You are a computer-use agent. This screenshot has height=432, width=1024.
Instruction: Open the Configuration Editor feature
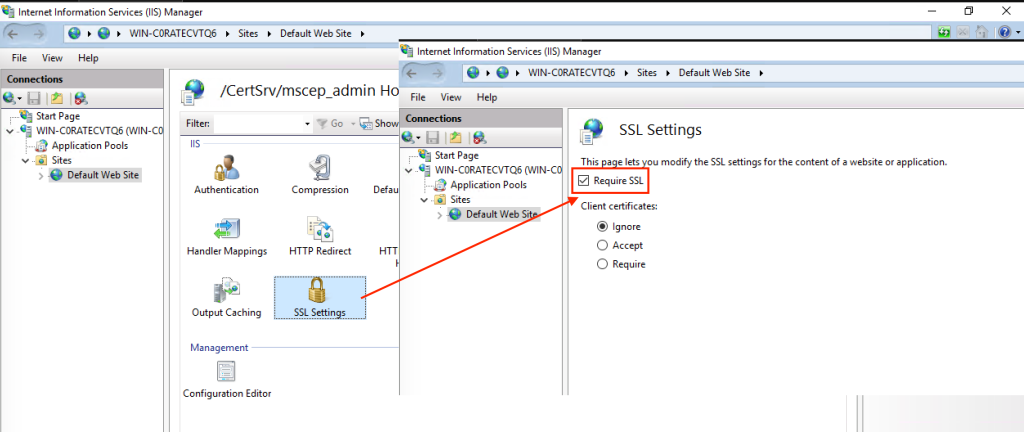[x=227, y=379]
